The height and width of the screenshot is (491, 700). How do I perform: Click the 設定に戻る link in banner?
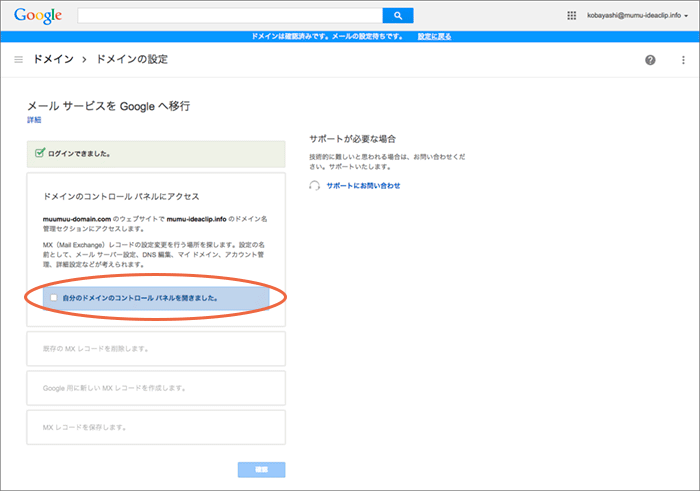click(434, 37)
